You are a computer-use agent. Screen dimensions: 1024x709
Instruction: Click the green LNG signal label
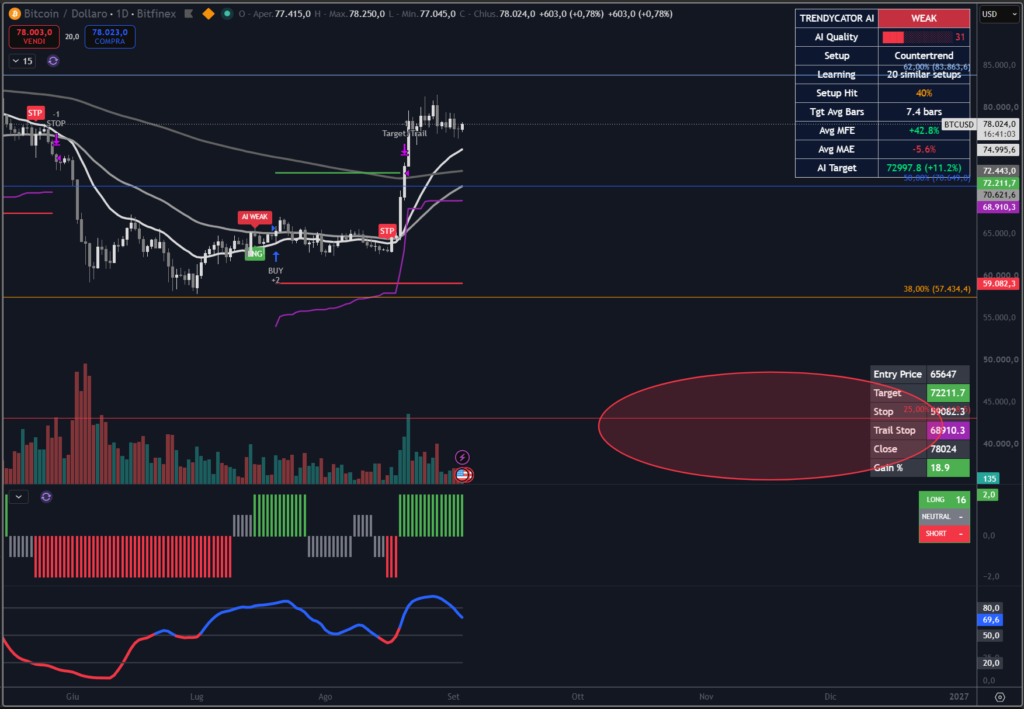coord(255,254)
